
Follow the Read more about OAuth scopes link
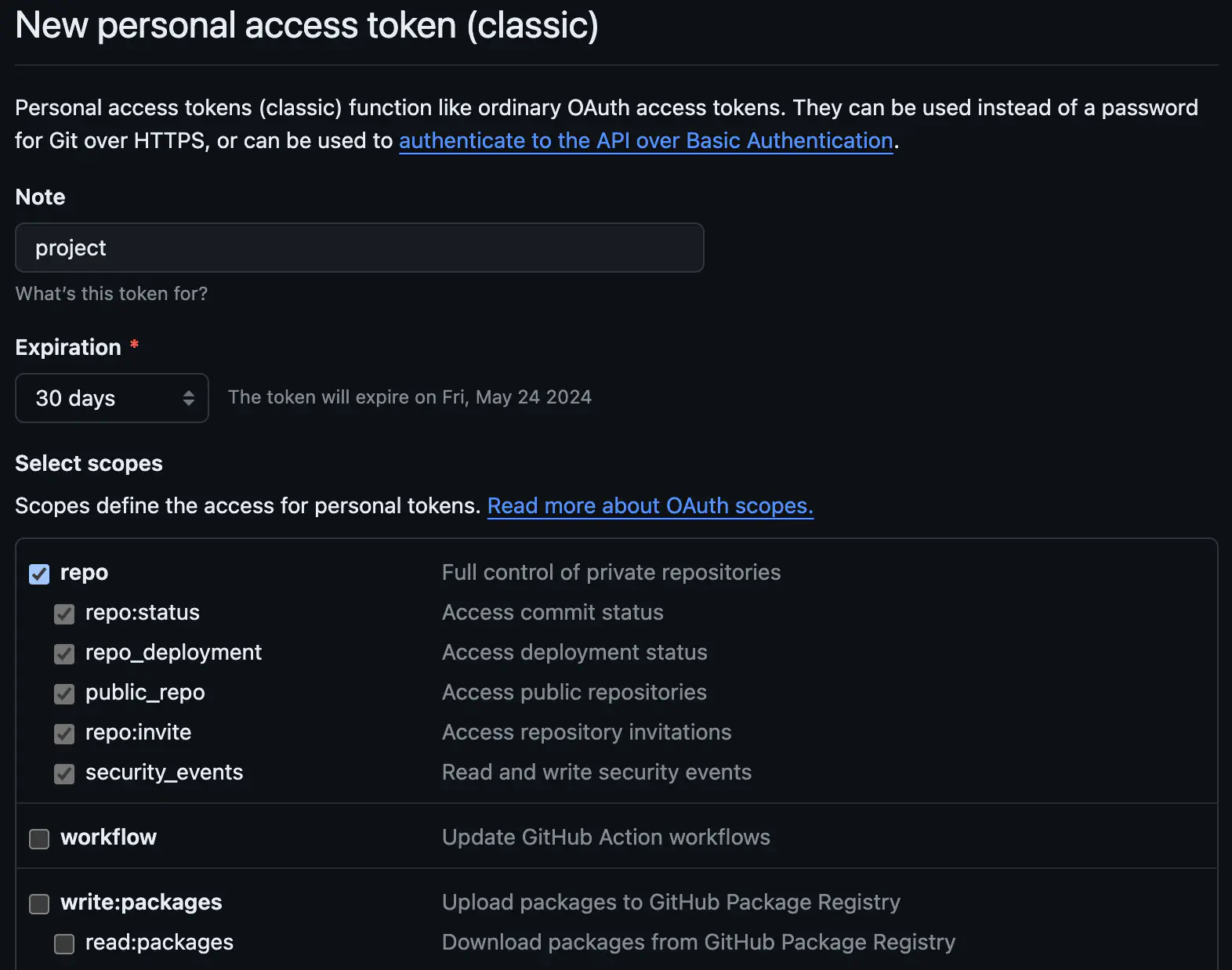tap(650, 506)
